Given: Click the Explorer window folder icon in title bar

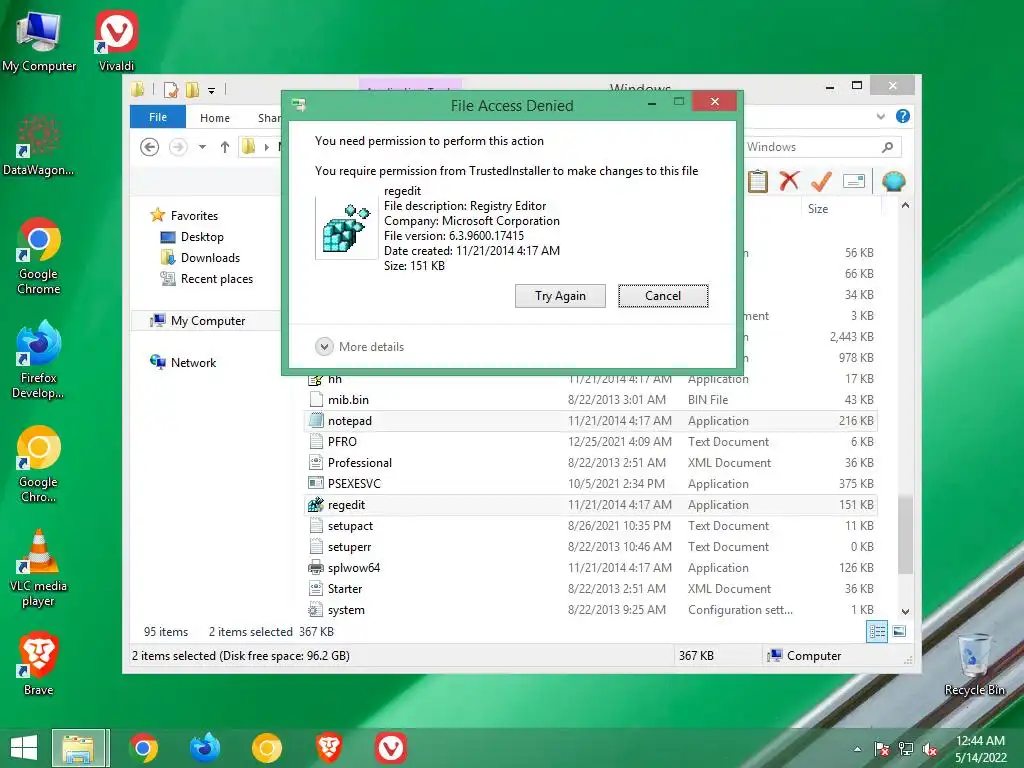Looking at the screenshot, I should coord(137,89).
